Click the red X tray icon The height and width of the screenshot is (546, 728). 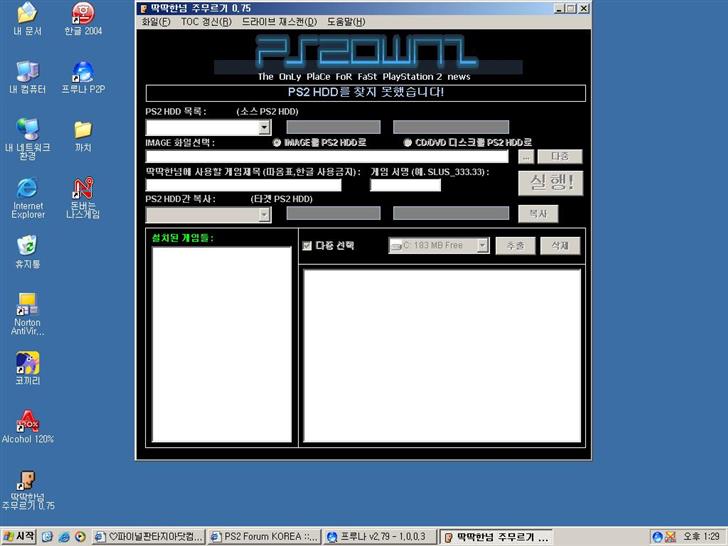[x=670, y=537]
